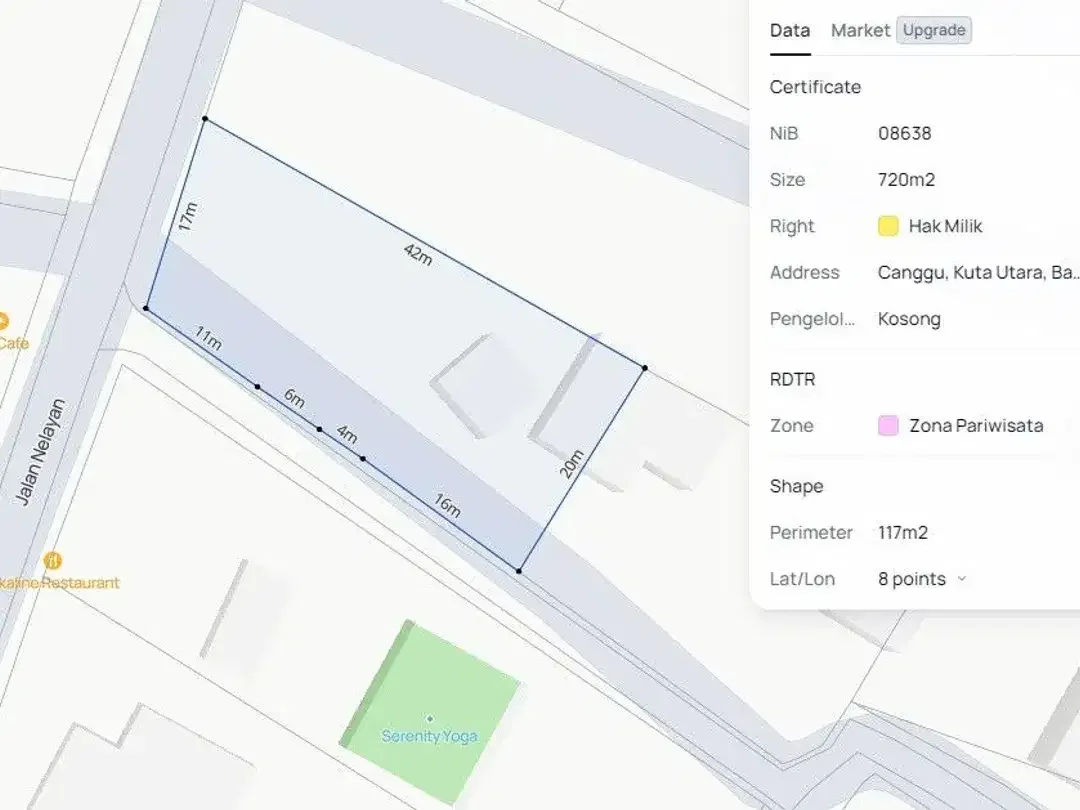This screenshot has height=810, width=1080.
Task: Click the 17m boundary length label
Action: point(187,216)
